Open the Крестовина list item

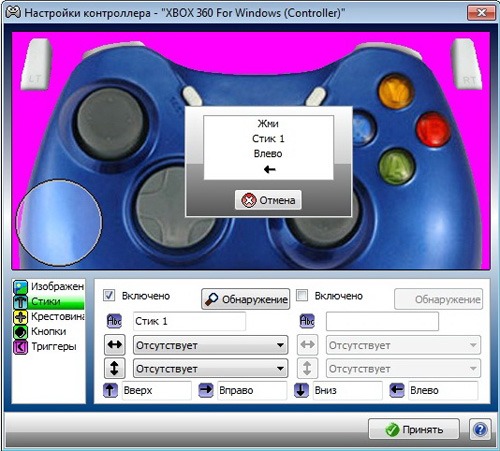(49, 316)
